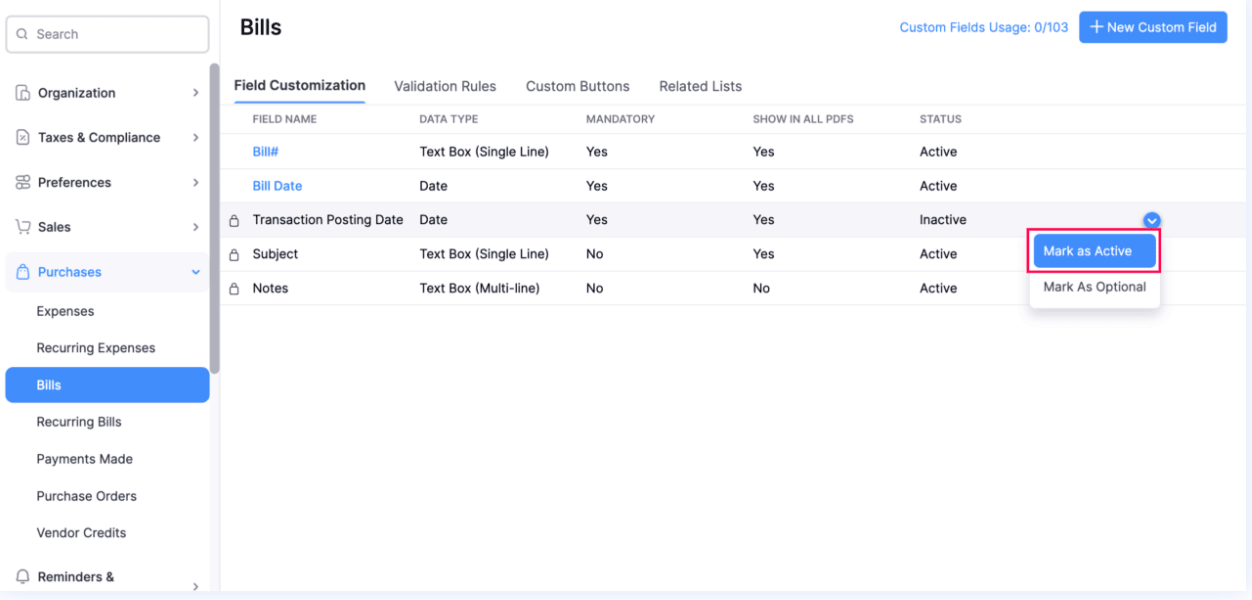This screenshot has height=600, width=1252.
Task: Click the Taxes & Compliance icon
Action: (x=22, y=138)
